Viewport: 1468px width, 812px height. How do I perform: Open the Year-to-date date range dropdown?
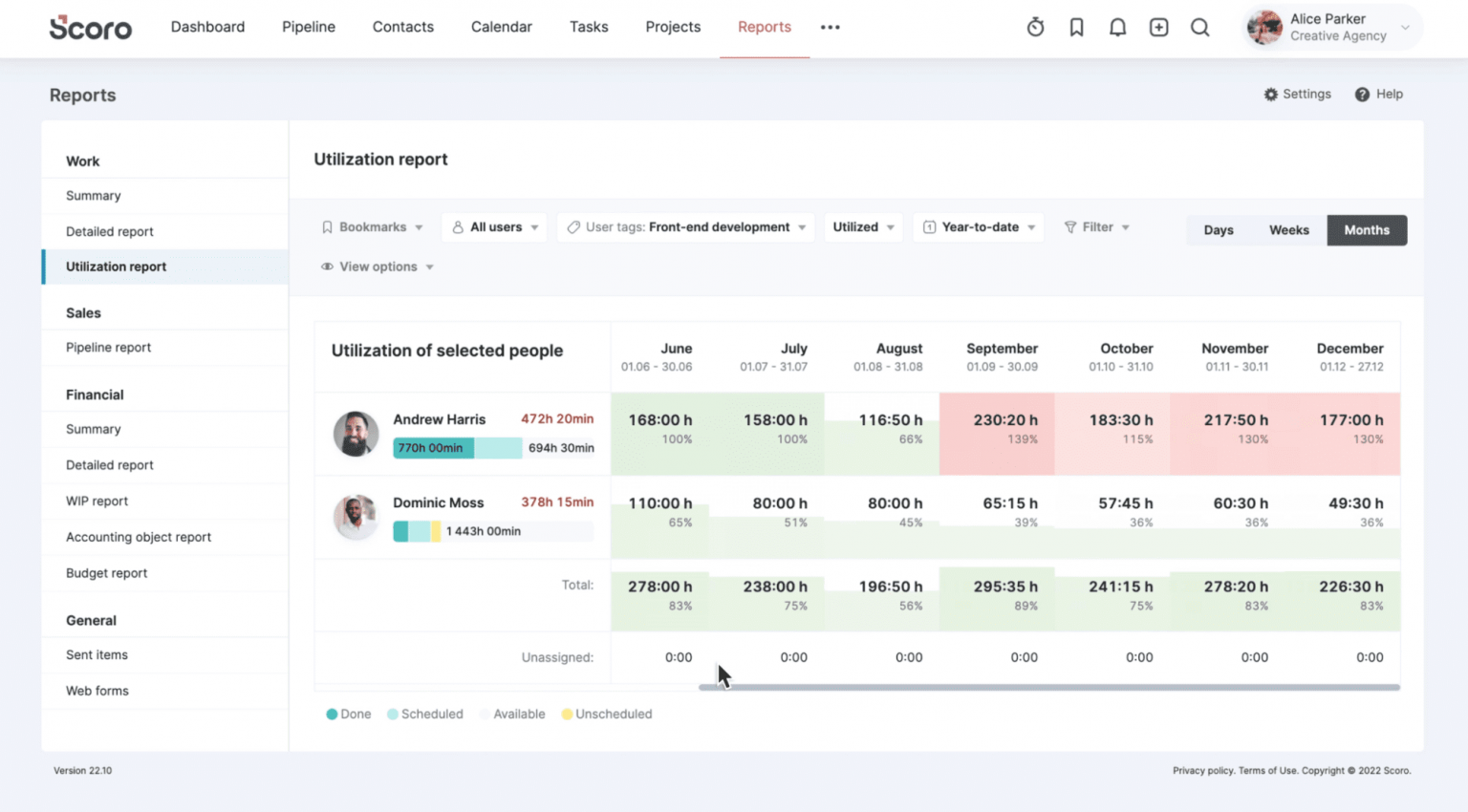point(978,226)
